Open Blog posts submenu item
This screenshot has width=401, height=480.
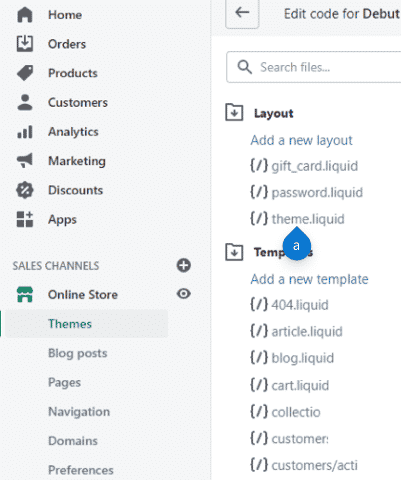click(78, 353)
